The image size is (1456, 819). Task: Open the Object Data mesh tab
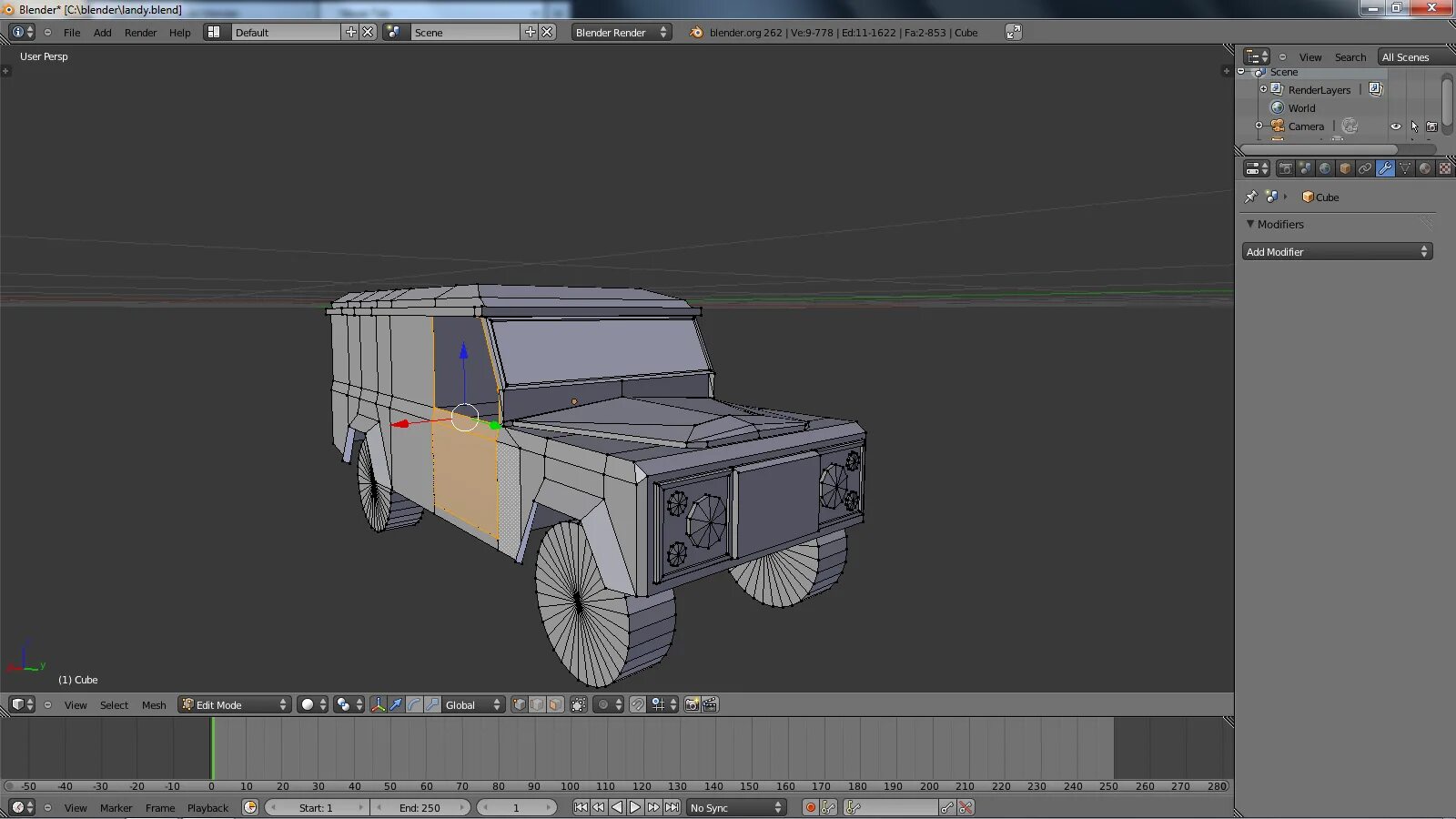click(x=1405, y=168)
